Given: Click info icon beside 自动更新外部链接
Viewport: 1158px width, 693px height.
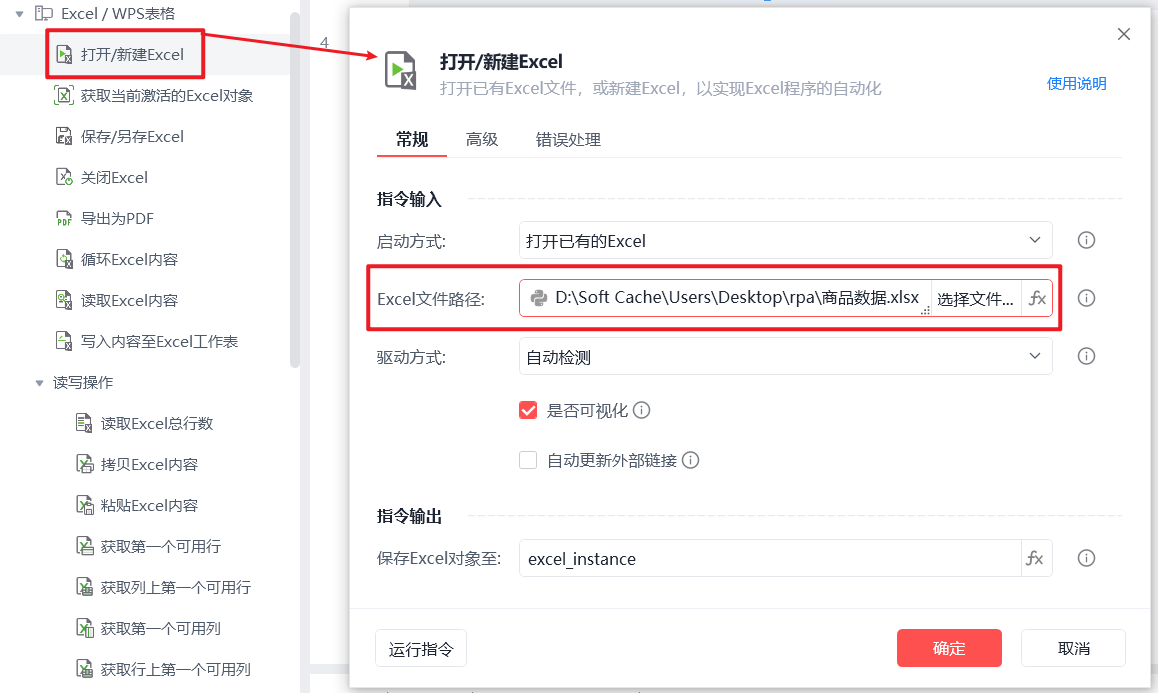Looking at the screenshot, I should tap(691, 460).
